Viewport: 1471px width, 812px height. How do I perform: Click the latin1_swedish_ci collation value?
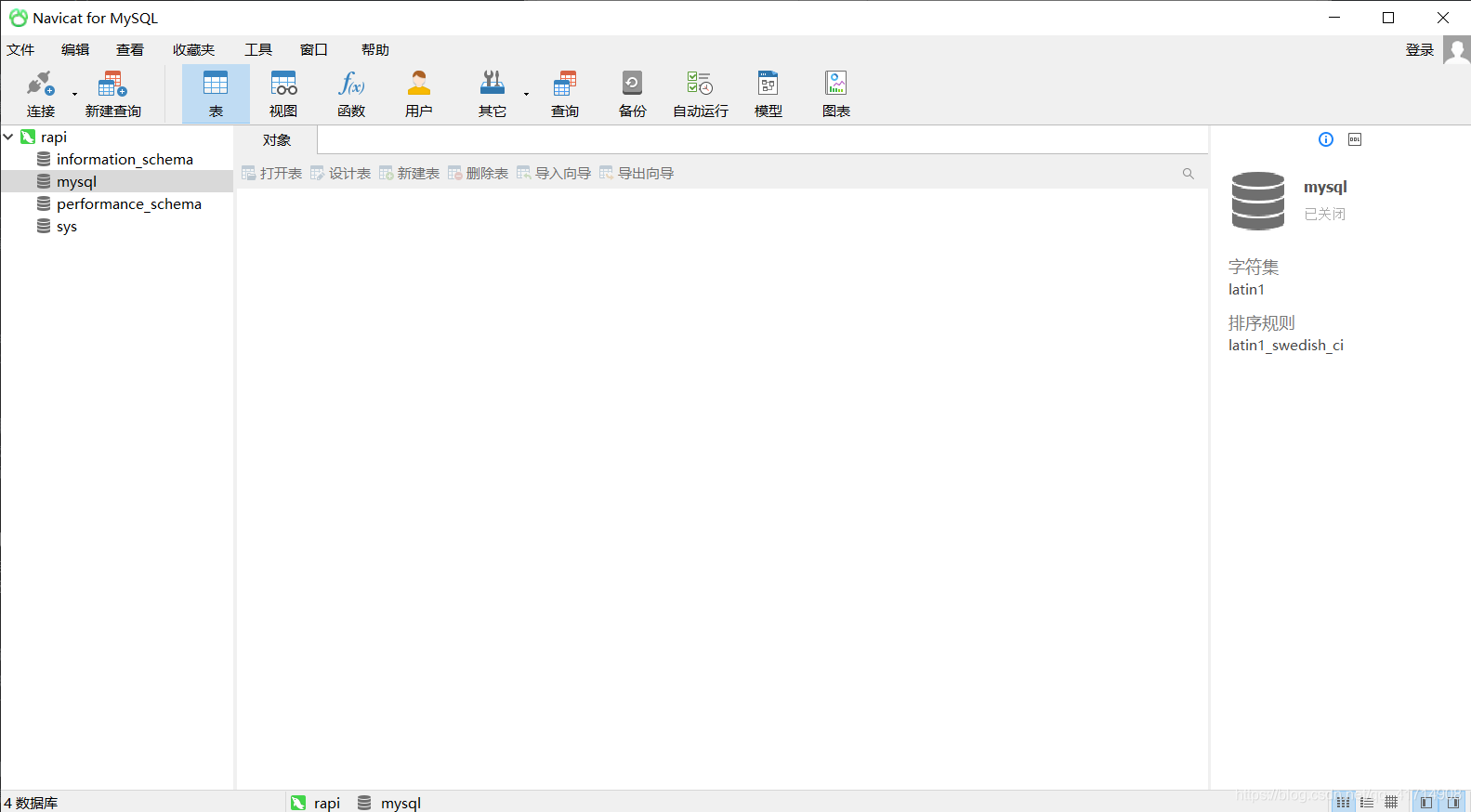click(1285, 345)
